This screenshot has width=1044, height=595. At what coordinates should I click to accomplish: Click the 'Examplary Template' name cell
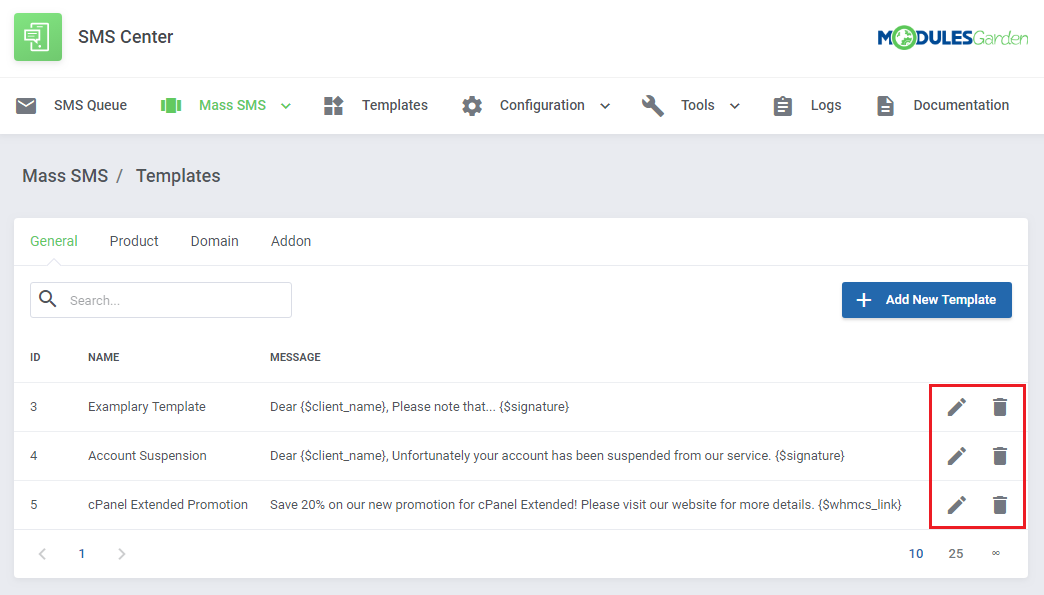pos(146,407)
